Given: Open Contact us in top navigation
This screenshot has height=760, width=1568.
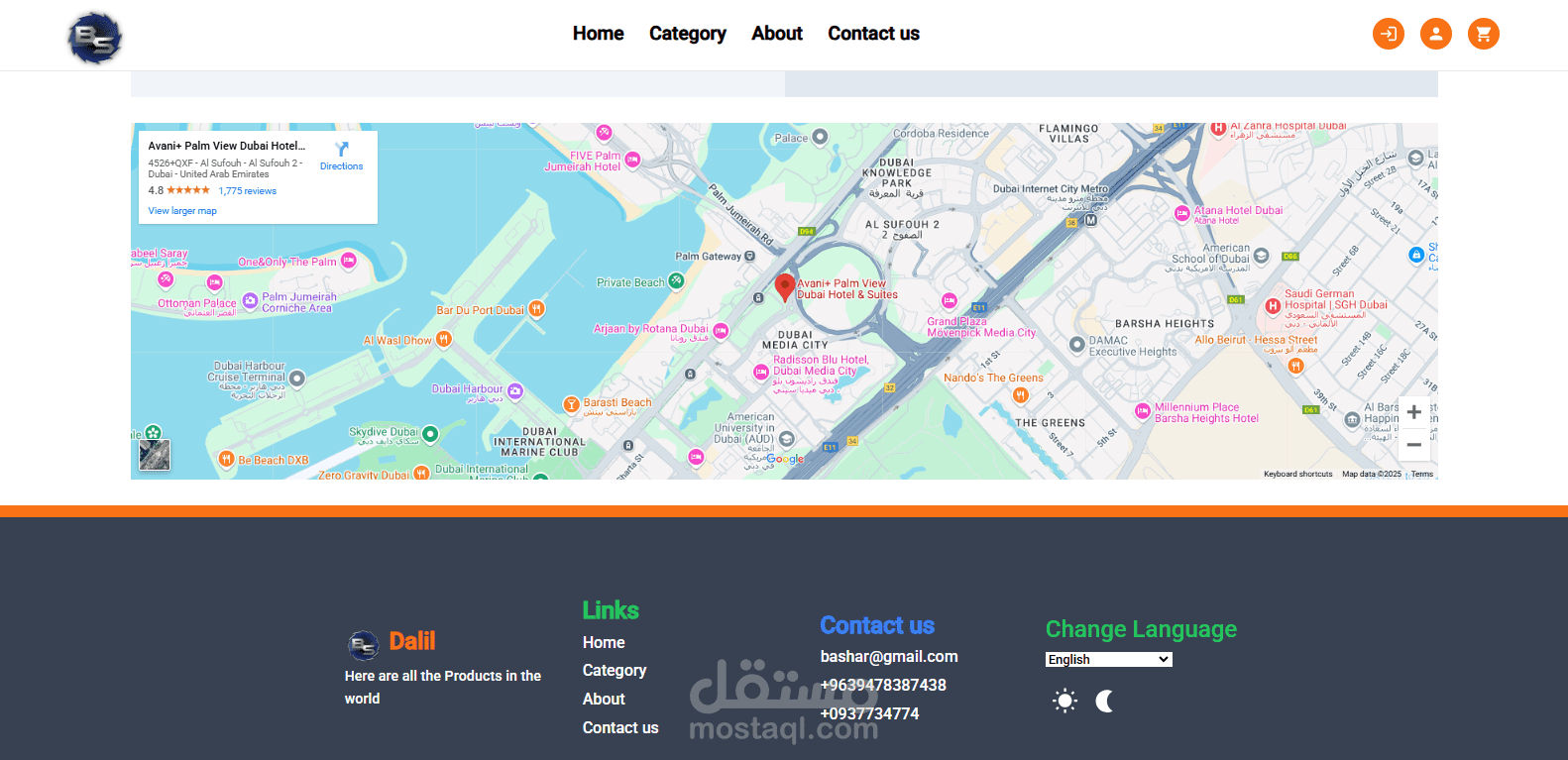Looking at the screenshot, I should [874, 34].
